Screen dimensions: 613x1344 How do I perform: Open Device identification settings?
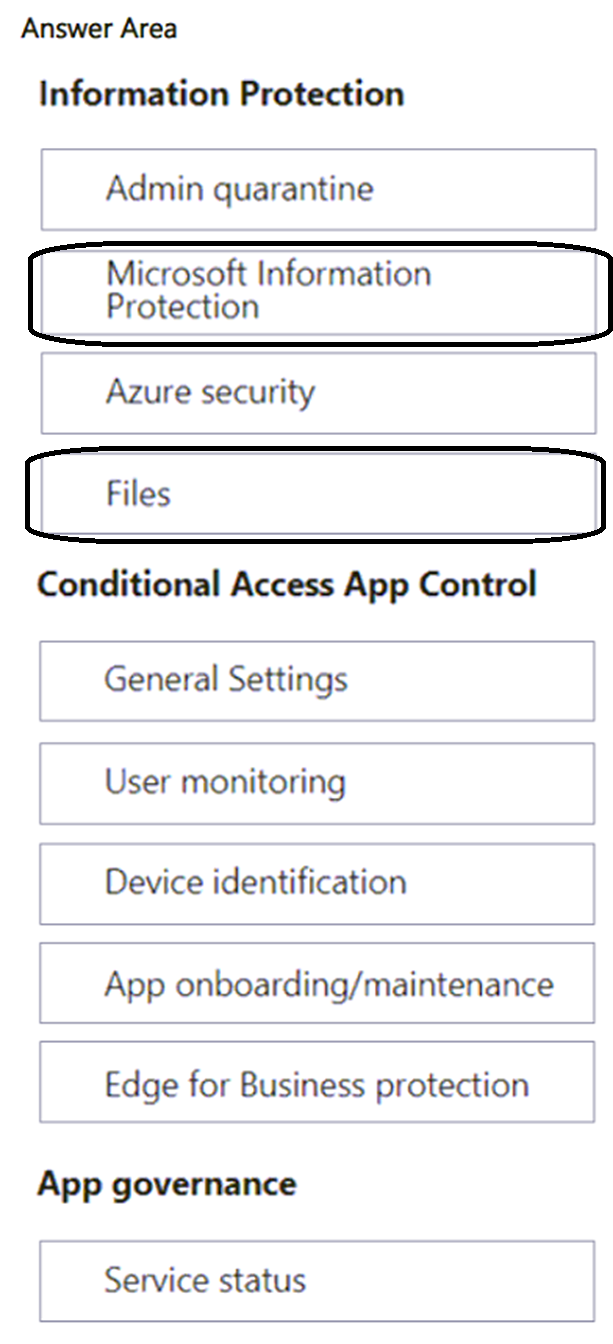[318, 883]
